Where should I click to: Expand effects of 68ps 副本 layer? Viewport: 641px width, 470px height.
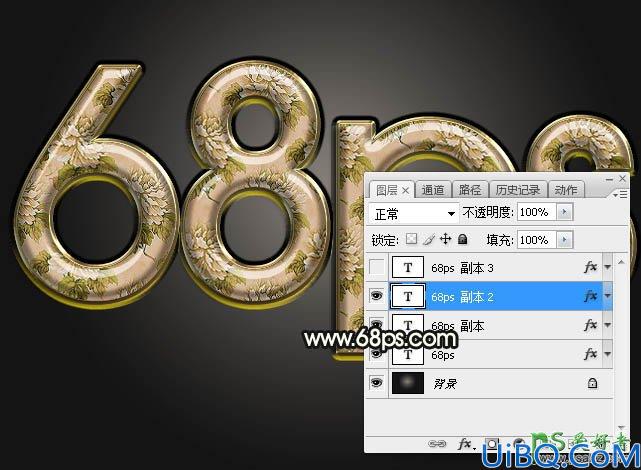607,325
